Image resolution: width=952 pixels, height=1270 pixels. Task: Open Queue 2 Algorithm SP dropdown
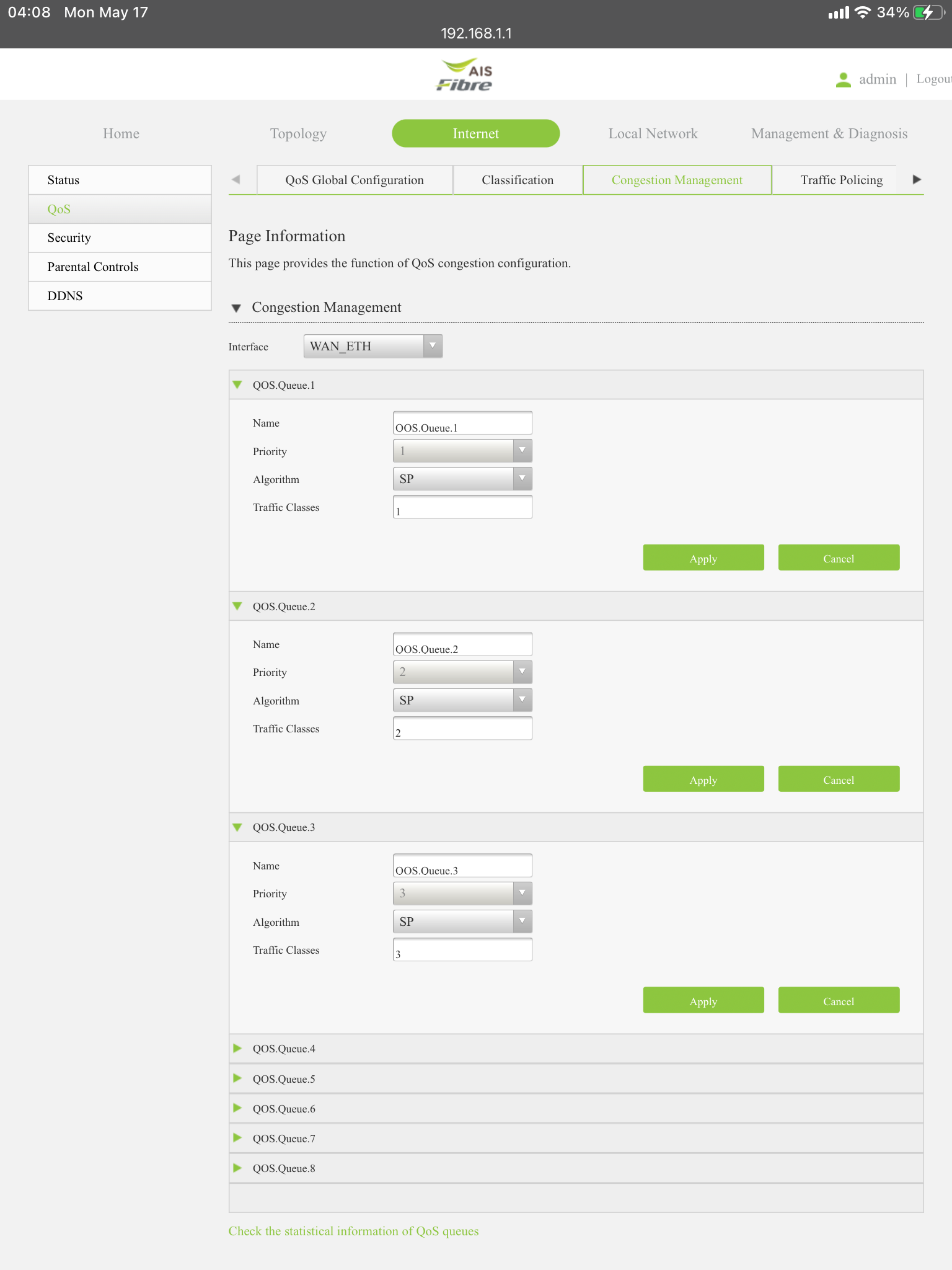pyautogui.click(x=462, y=700)
